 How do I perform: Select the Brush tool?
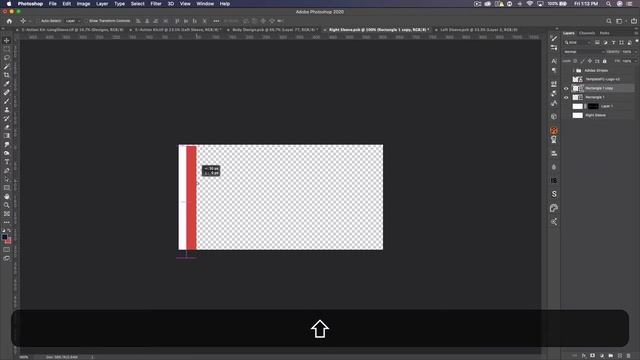click(x=7, y=101)
